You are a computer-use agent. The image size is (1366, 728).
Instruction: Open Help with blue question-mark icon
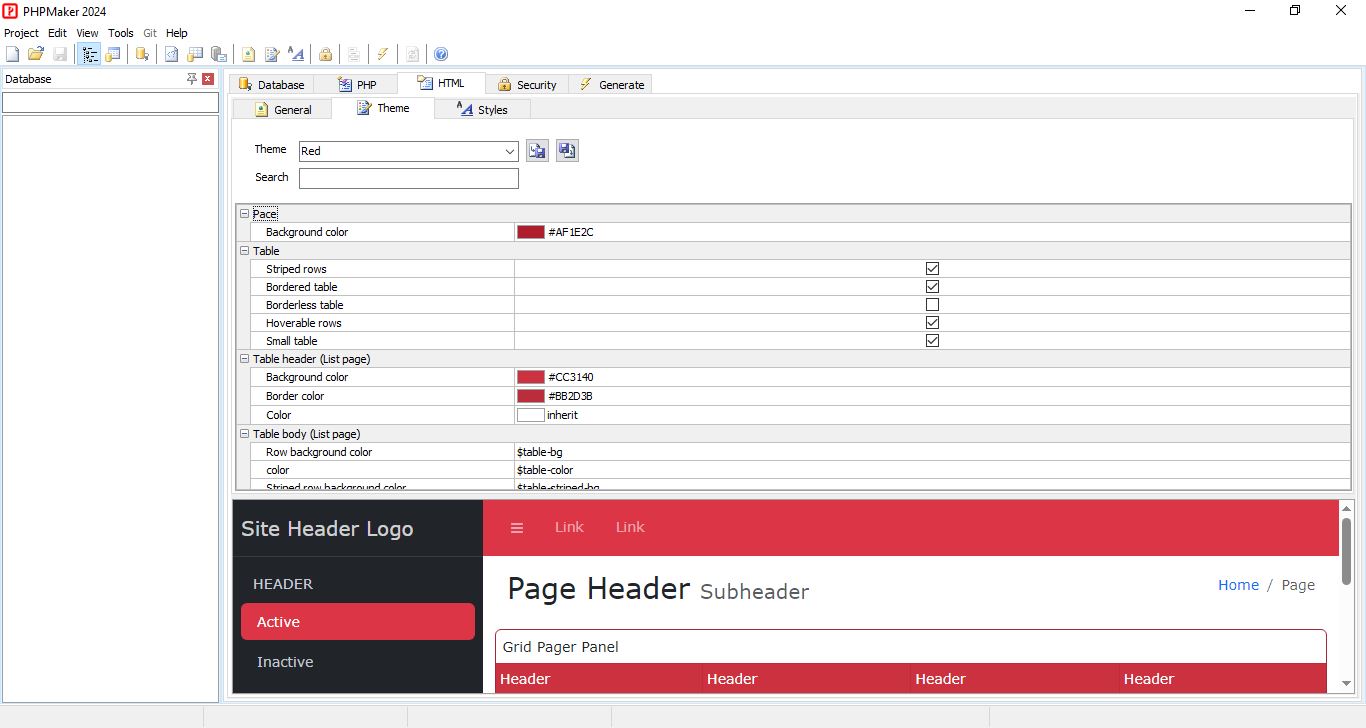pyautogui.click(x=441, y=54)
